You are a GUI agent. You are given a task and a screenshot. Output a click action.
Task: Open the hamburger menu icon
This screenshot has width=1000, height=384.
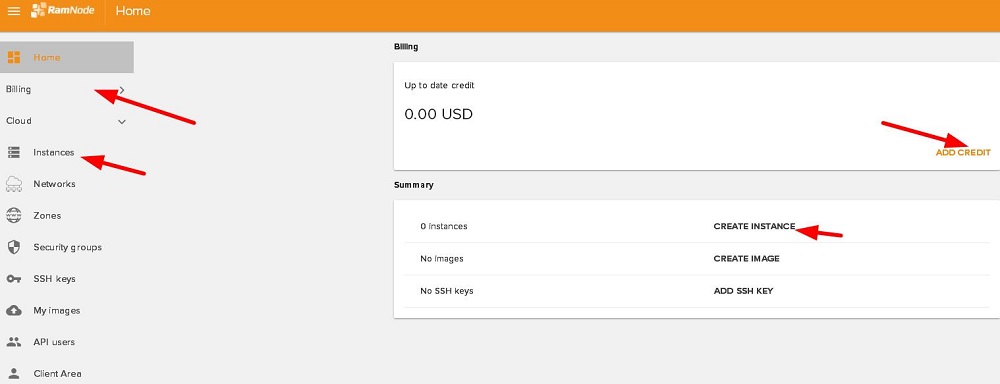point(13,11)
